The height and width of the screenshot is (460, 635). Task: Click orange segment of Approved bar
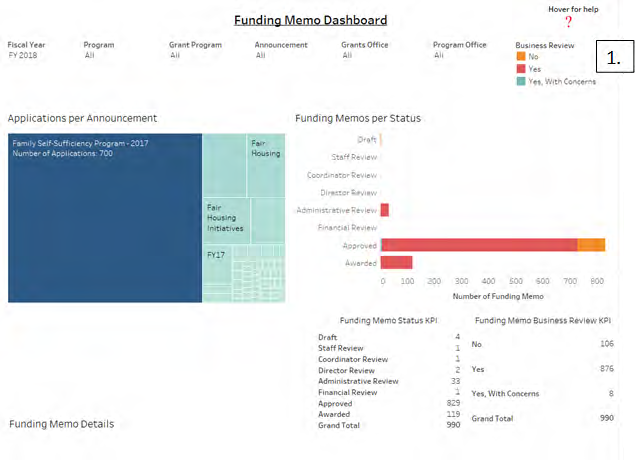point(591,245)
